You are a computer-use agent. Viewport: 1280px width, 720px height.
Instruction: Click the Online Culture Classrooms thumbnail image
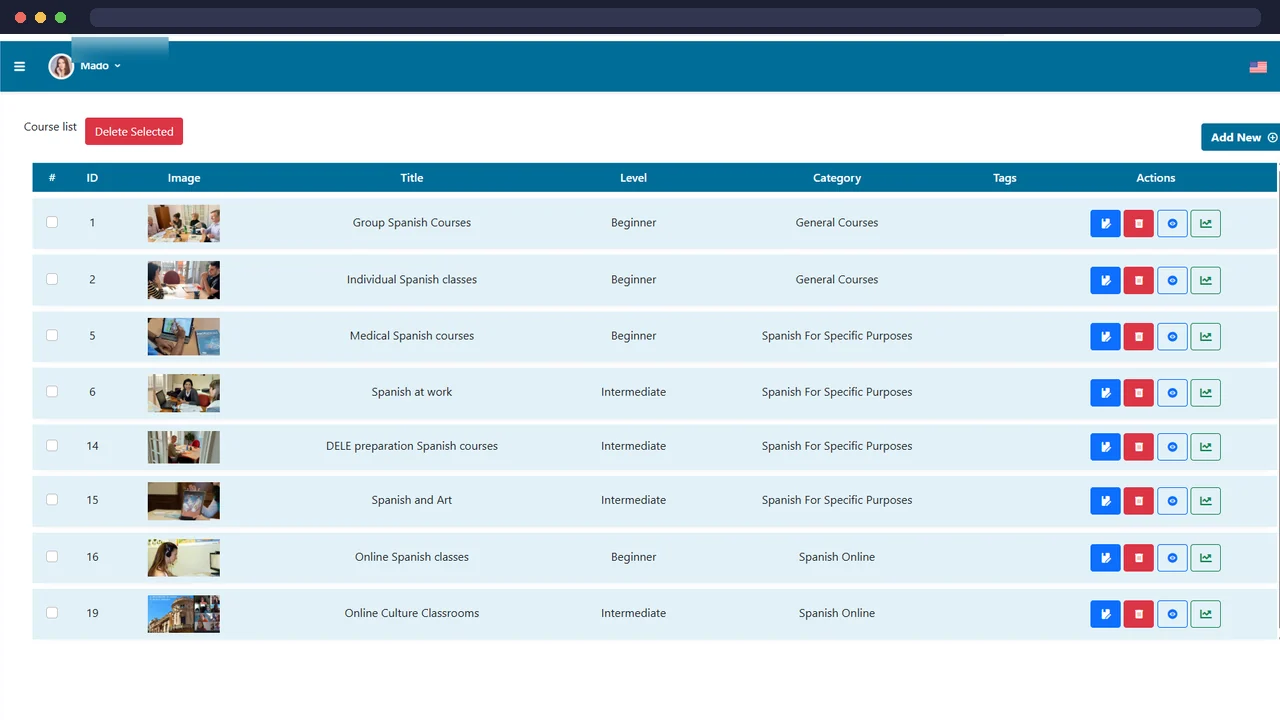(x=184, y=614)
